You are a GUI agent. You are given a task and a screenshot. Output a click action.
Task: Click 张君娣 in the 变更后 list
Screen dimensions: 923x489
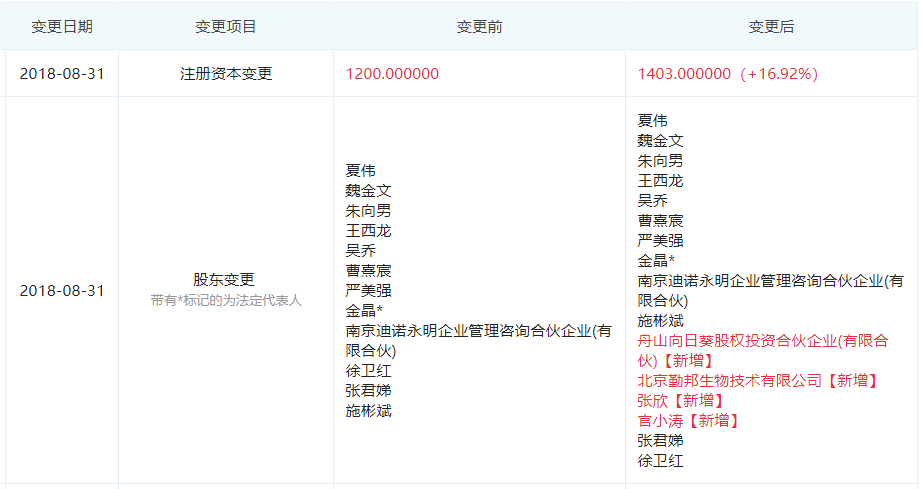660,441
